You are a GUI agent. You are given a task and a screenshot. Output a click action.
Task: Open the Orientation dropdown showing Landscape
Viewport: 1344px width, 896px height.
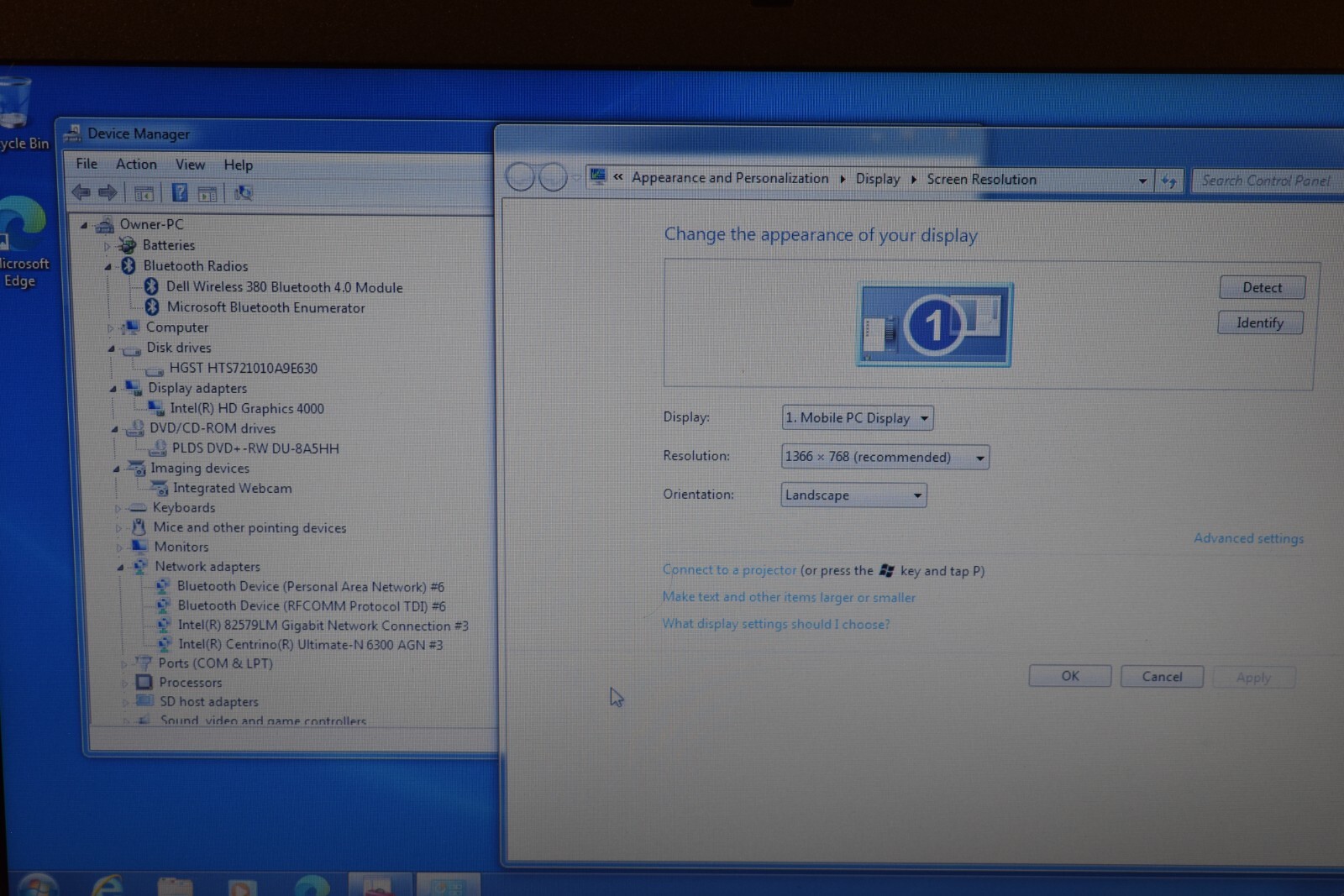853,495
